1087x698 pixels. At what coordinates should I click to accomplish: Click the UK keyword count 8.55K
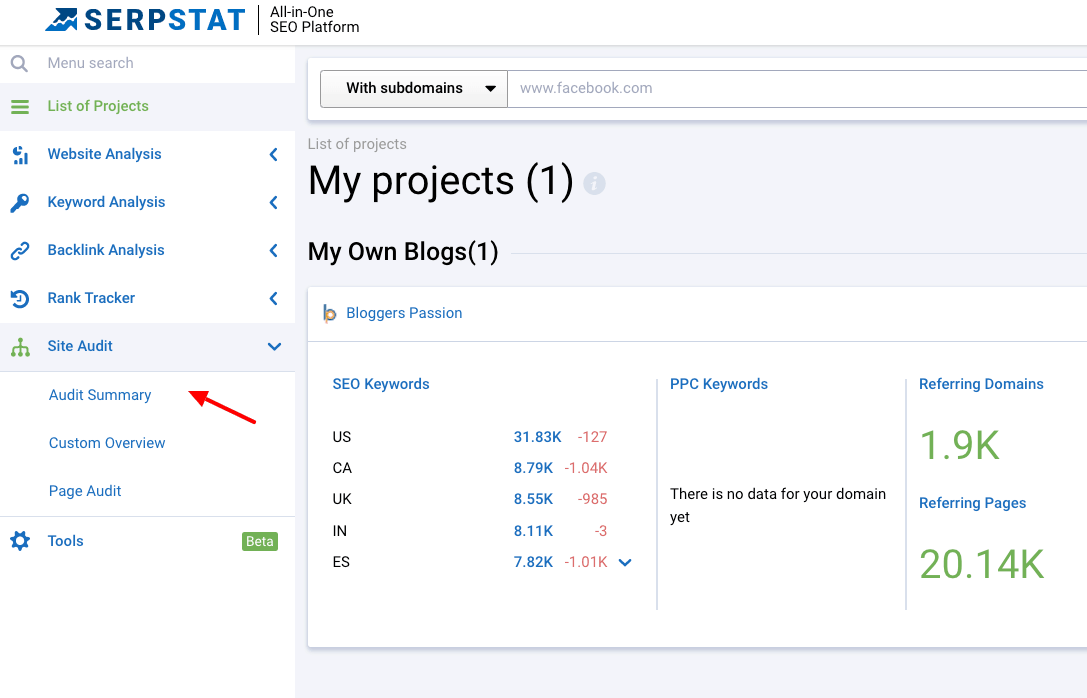(x=533, y=499)
